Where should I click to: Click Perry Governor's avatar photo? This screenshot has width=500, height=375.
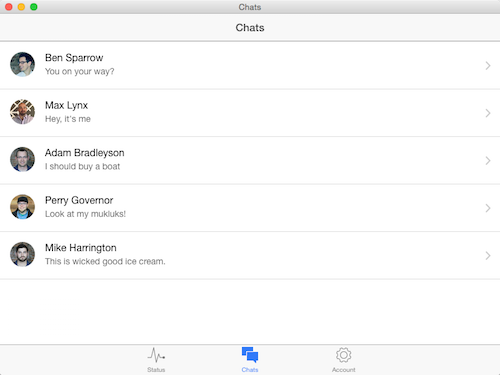(22, 207)
